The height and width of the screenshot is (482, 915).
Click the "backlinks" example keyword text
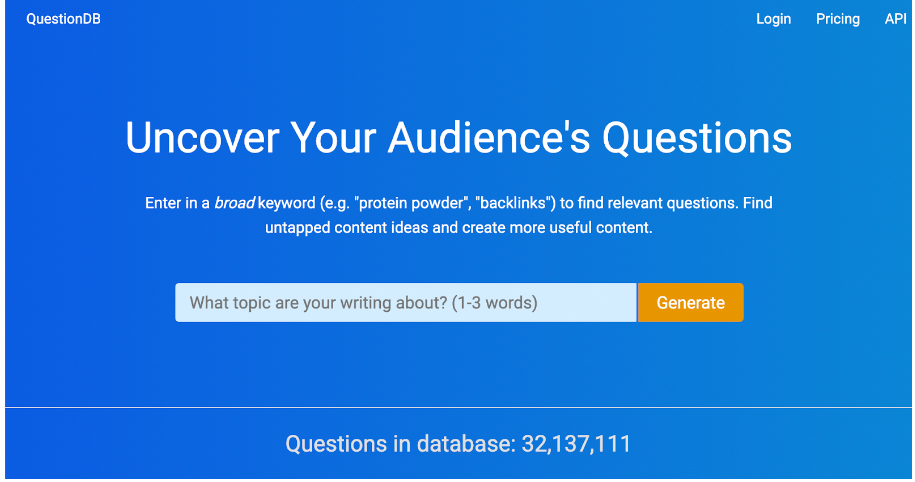tap(515, 203)
